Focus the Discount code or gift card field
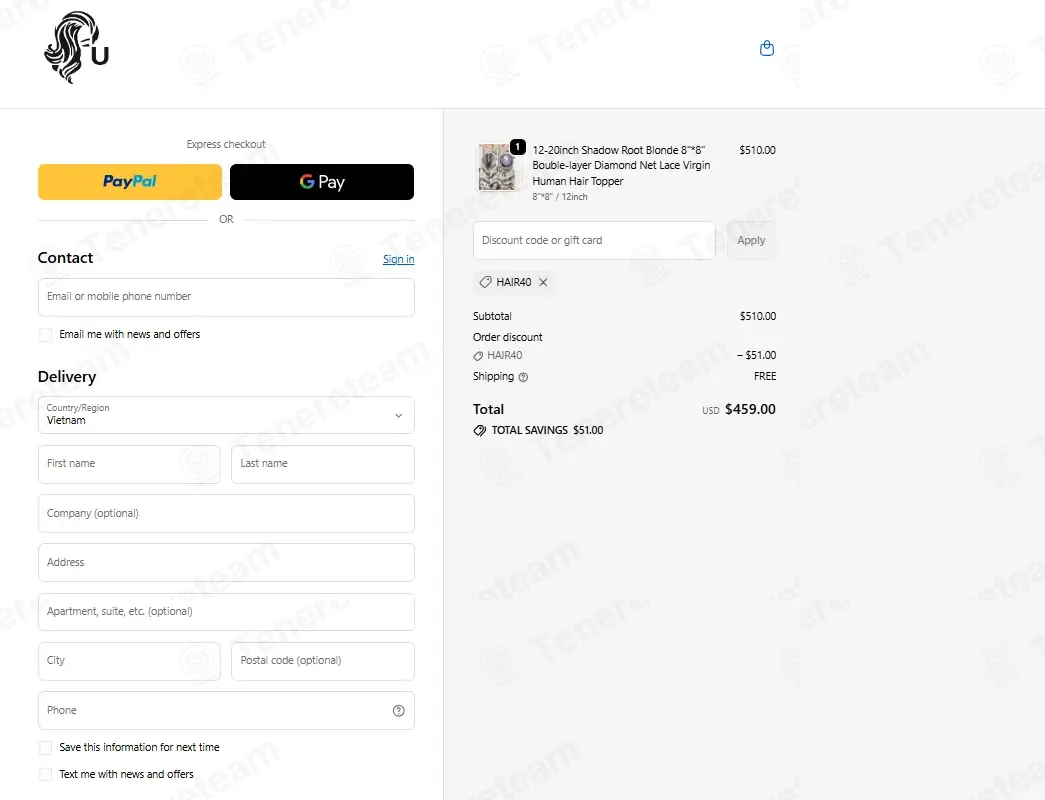 coord(594,241)
